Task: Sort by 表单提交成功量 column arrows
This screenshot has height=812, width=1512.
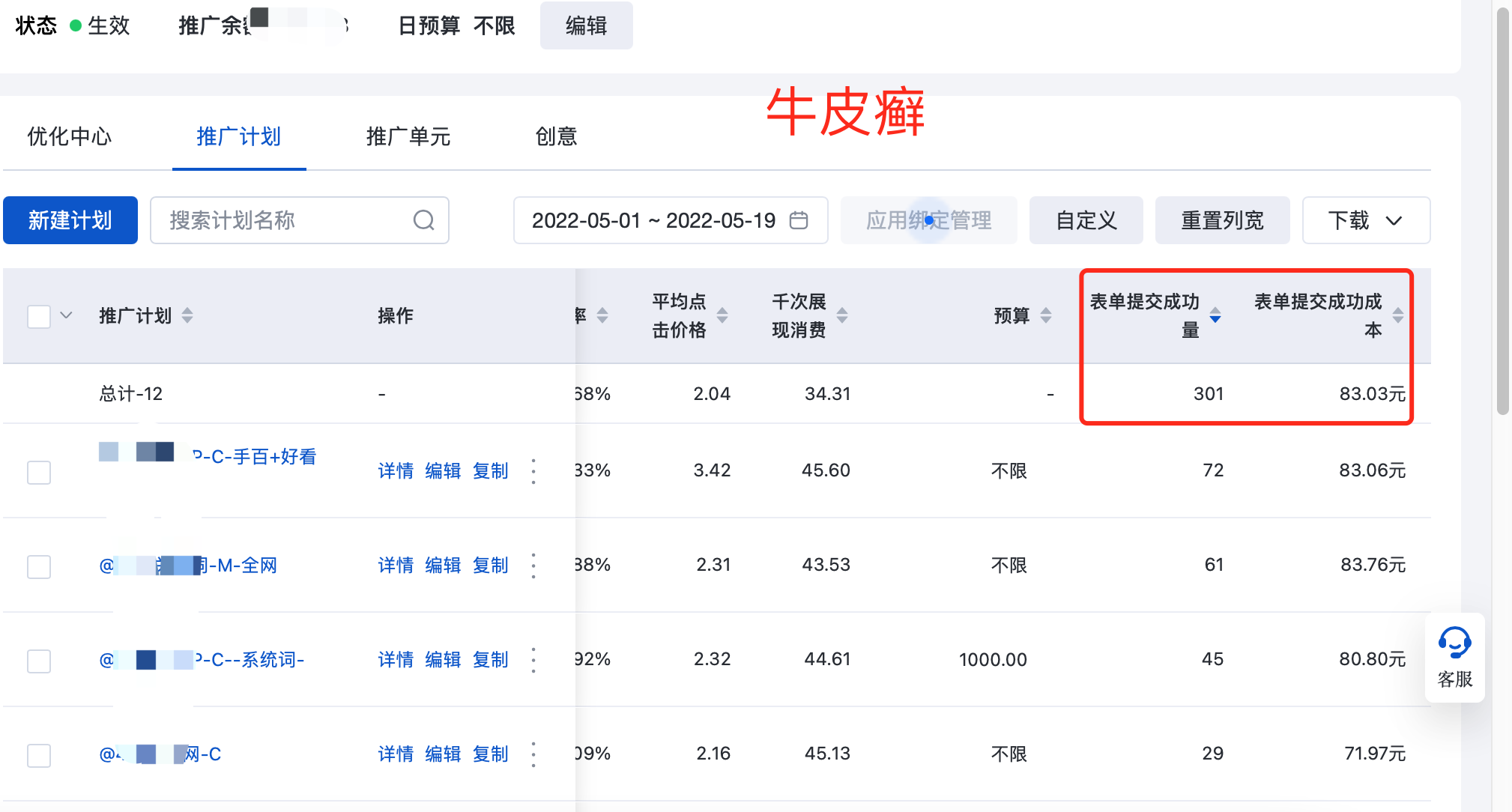Action: pyautogui.click(x=1215, y=315)
